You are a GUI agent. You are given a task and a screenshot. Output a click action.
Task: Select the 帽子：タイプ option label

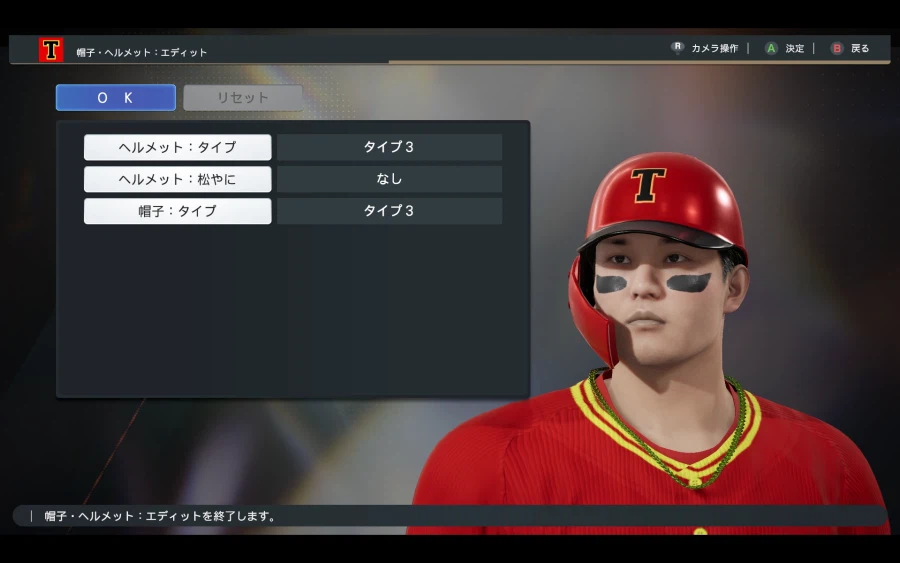[x=177, y=211]
